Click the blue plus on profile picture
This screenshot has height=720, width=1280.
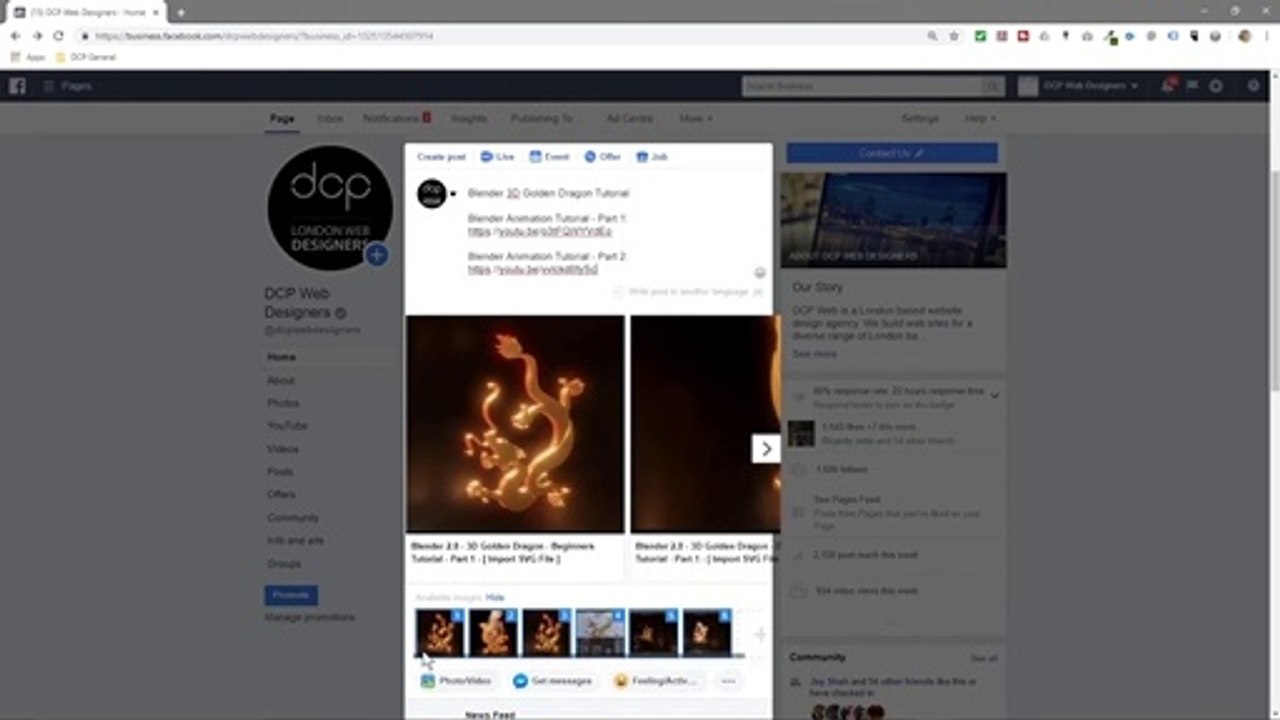pos(376,255)
